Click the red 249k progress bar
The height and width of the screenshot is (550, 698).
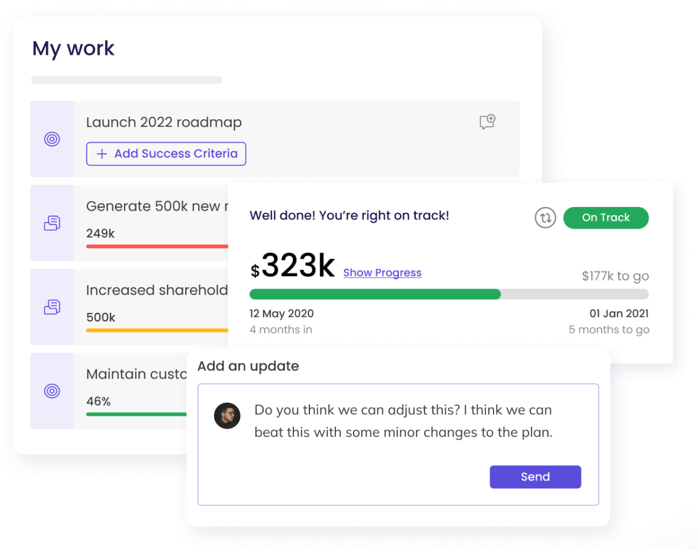tap(157, 246)
